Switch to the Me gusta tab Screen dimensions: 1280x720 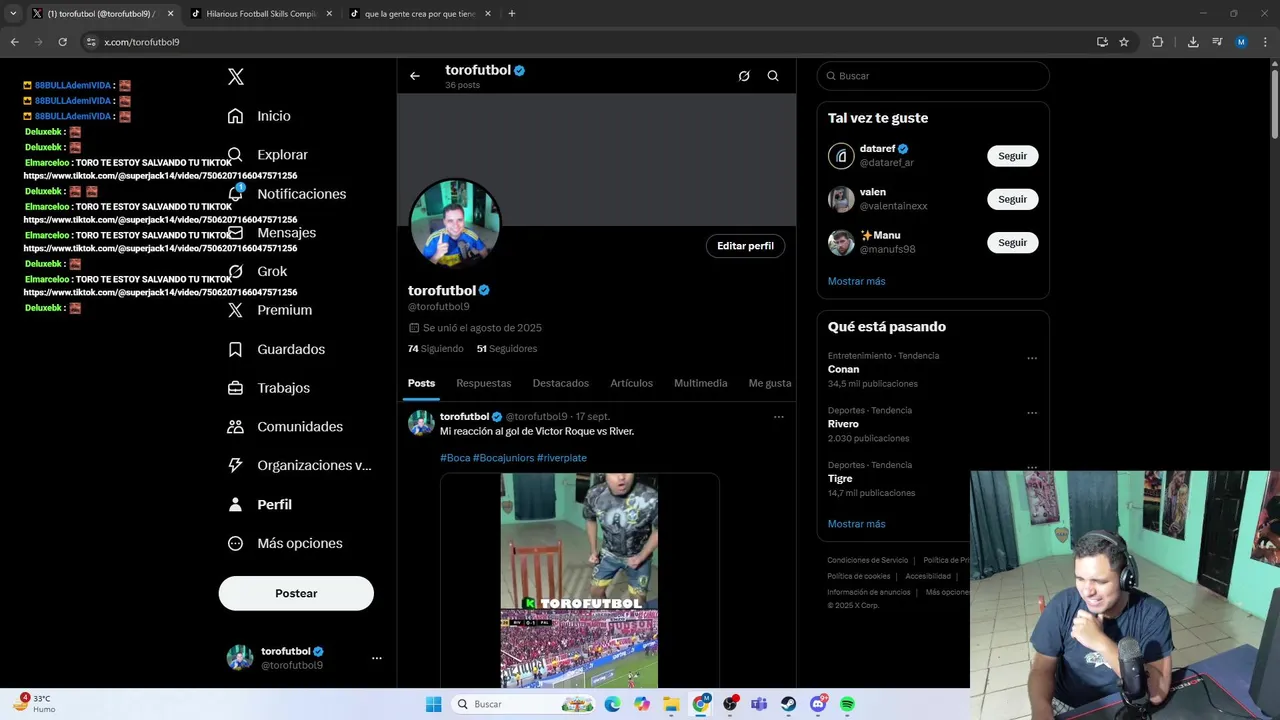770,383
